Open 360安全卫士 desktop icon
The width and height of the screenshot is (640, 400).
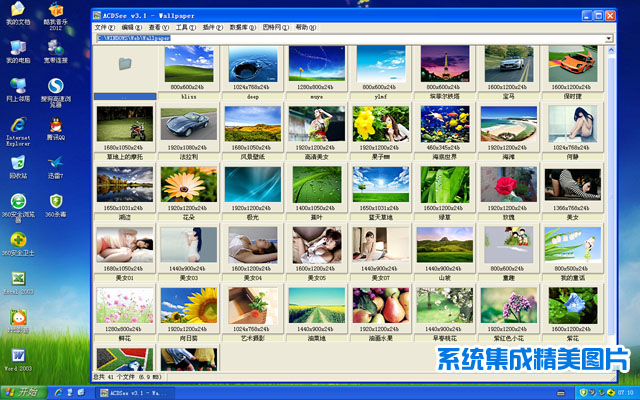pyautogui.click(x=18, y=244)
